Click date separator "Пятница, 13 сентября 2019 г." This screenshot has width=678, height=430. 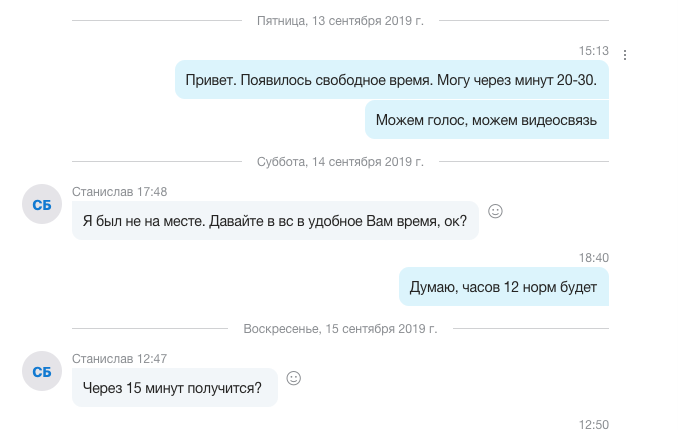[x=341, y=19]
